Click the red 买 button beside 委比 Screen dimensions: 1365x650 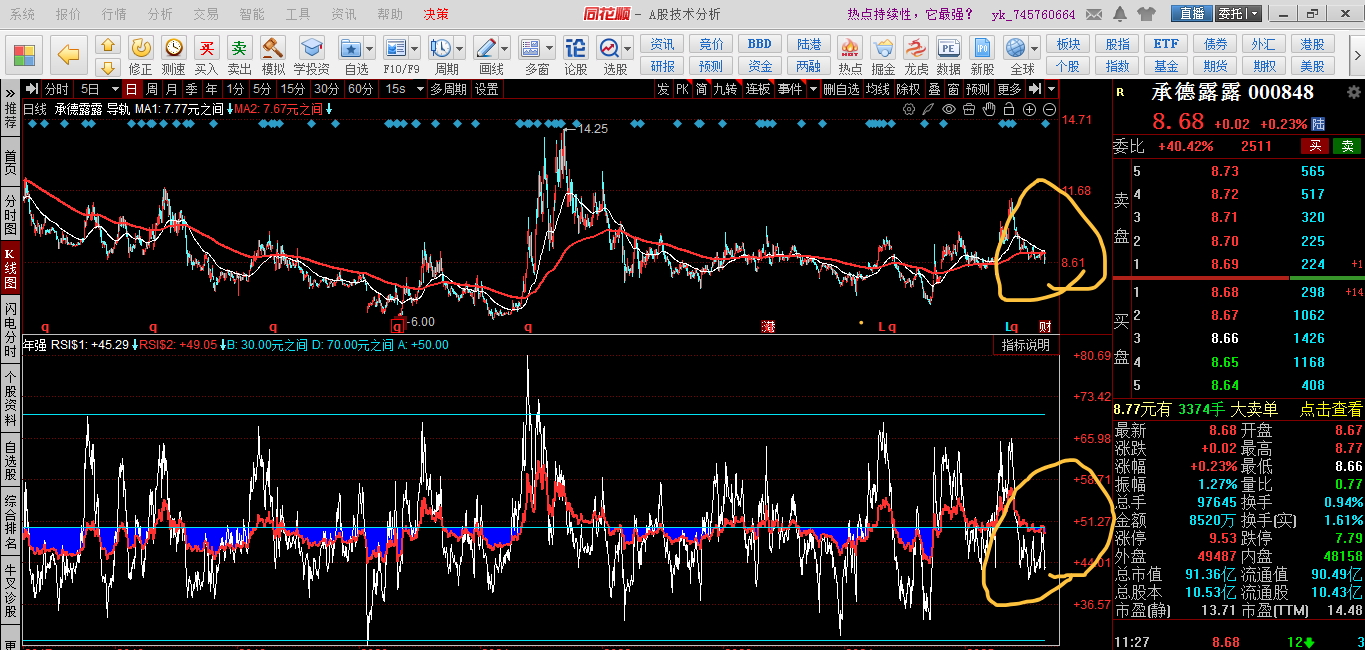coord(1317,146)
